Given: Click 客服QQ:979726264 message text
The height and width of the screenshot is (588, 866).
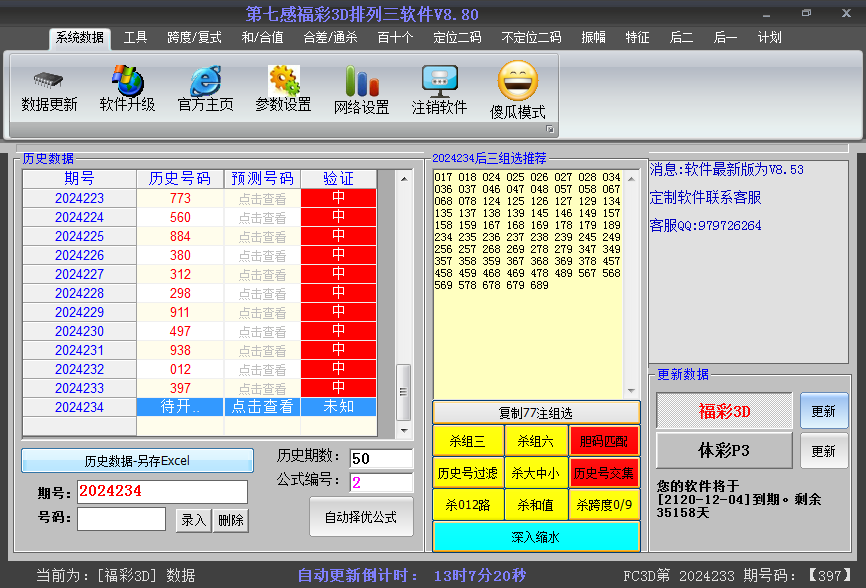Looking at the screenshot, I should click(x=705, y=225).
